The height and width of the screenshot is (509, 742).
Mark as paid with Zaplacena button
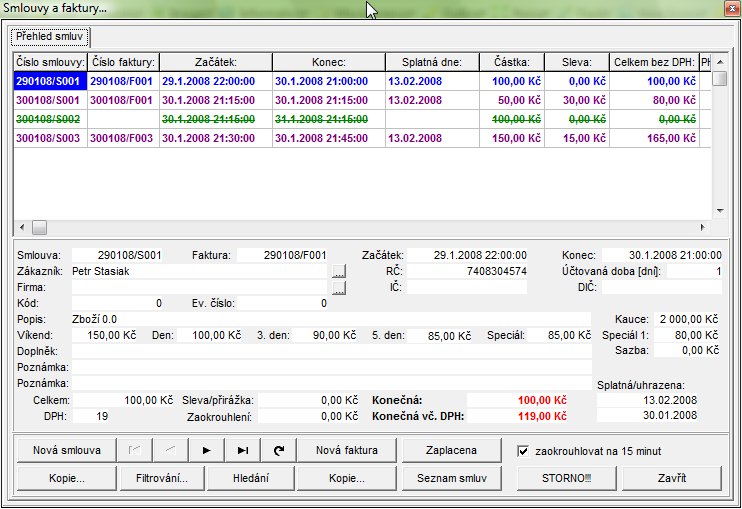(452, 450)
